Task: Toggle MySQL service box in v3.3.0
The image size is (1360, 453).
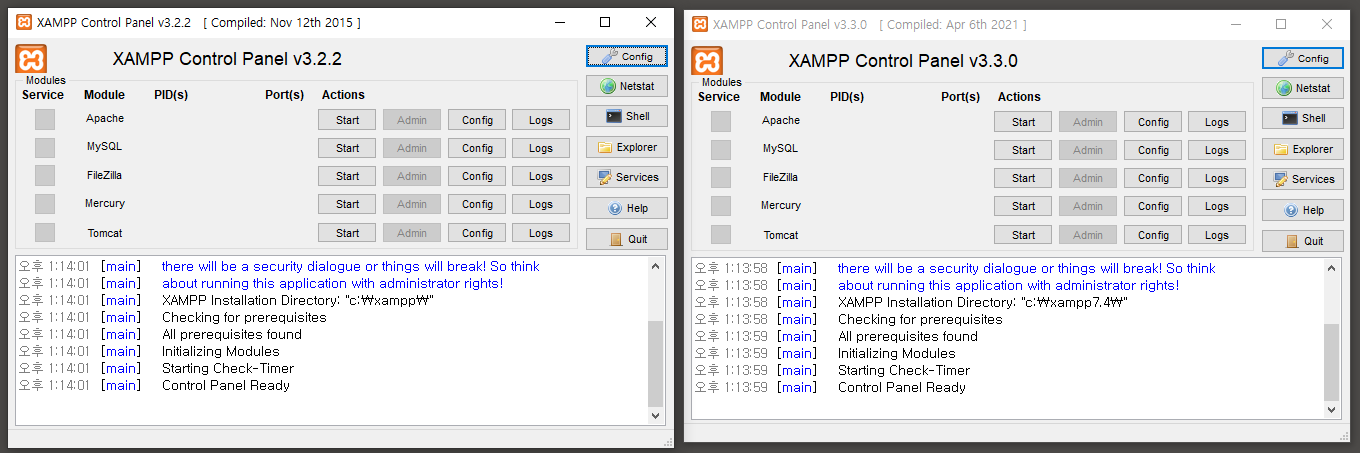Action: coord(721,150)
